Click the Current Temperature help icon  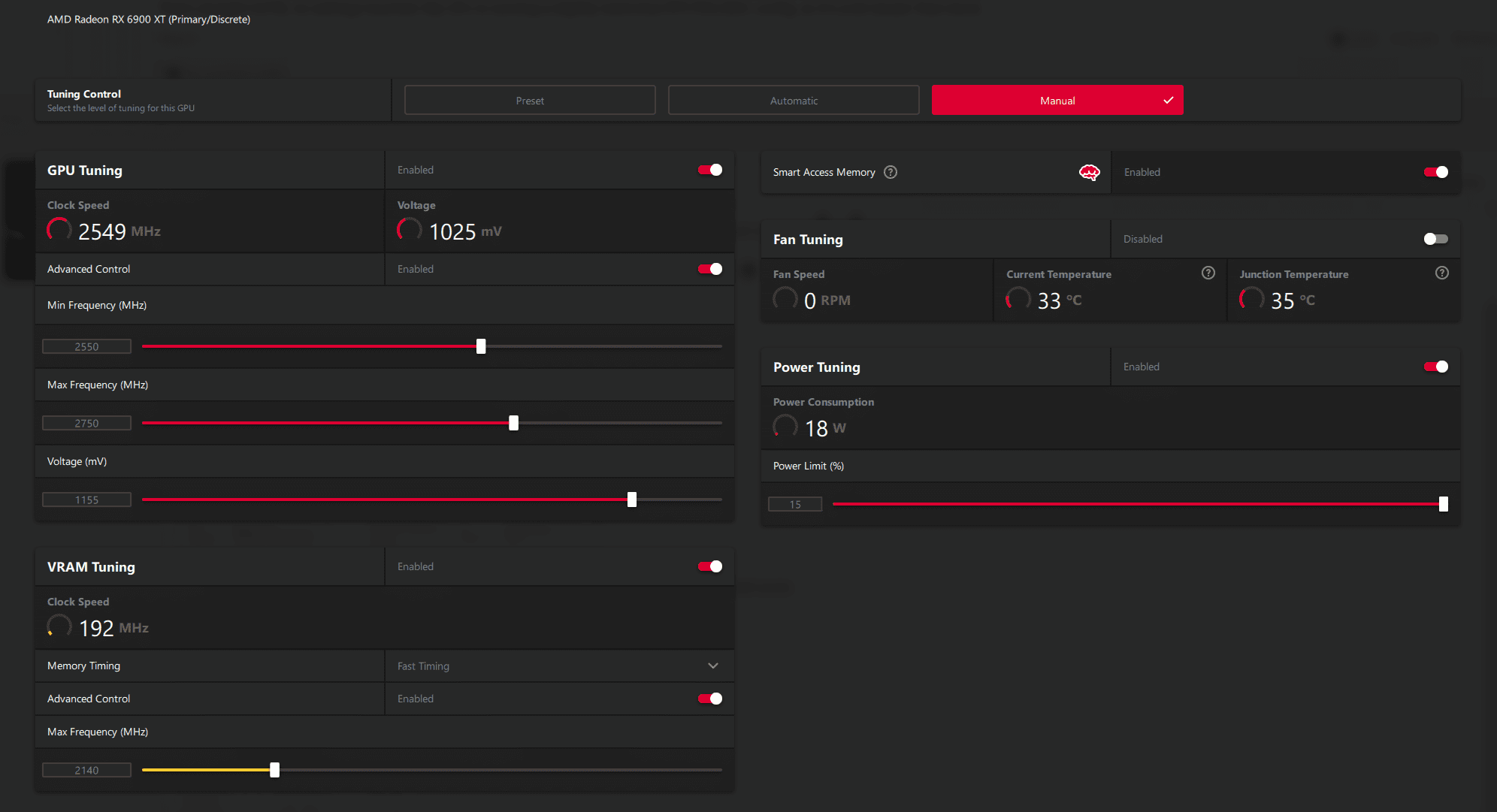coord(1208,273)
